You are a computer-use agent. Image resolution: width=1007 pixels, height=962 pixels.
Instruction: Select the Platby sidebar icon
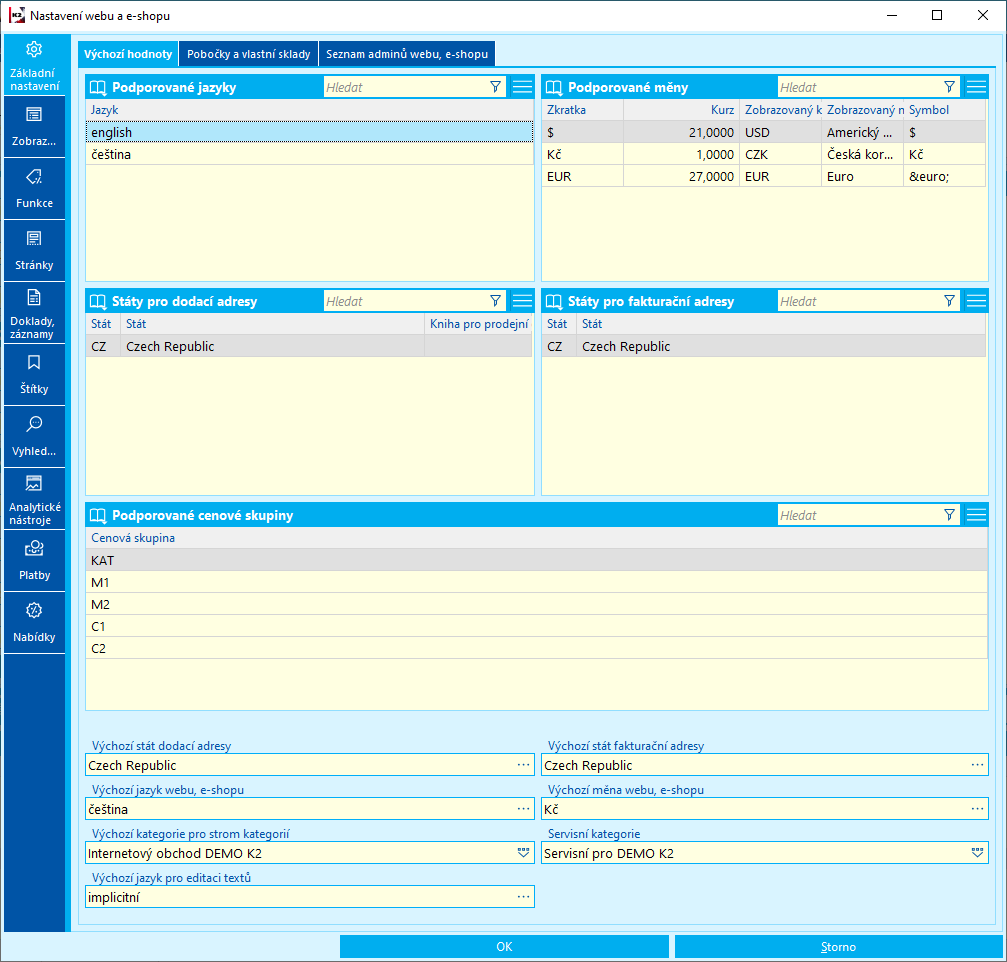click(34, 561)
